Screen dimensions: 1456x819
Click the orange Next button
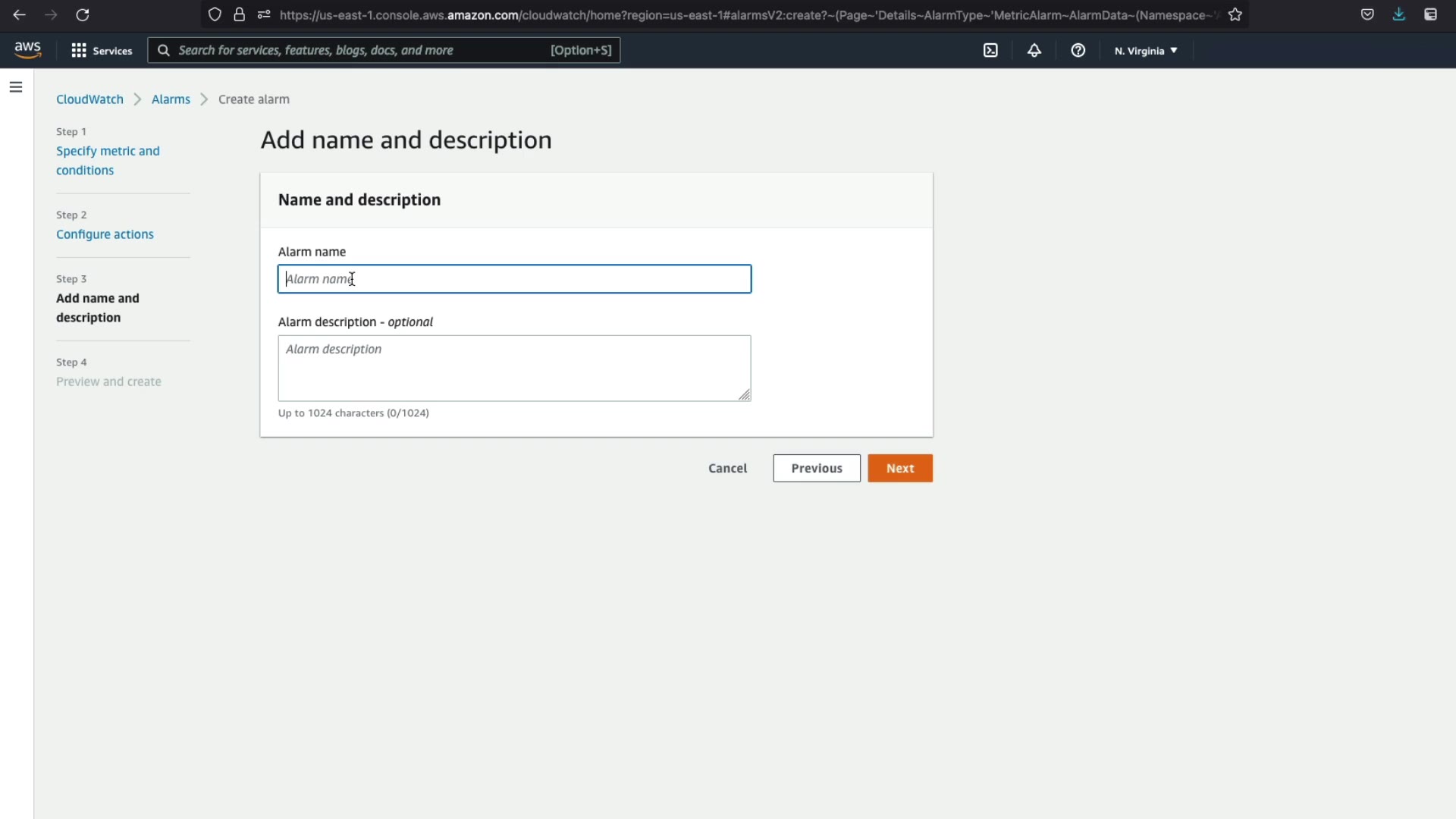click(900, 469)
